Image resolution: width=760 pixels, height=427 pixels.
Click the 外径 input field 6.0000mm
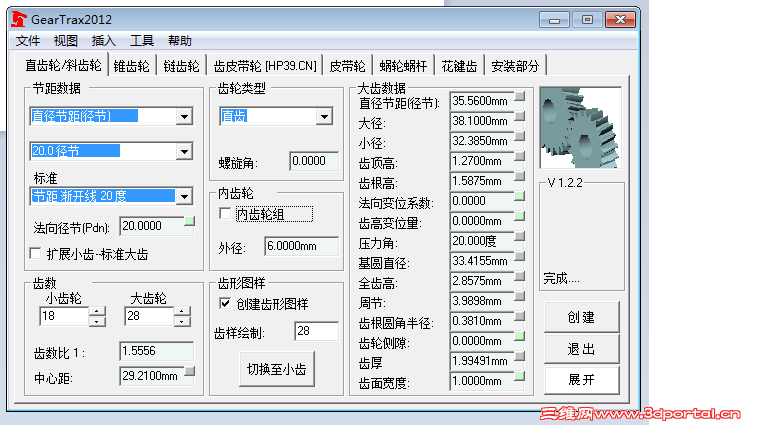[301, 246]
